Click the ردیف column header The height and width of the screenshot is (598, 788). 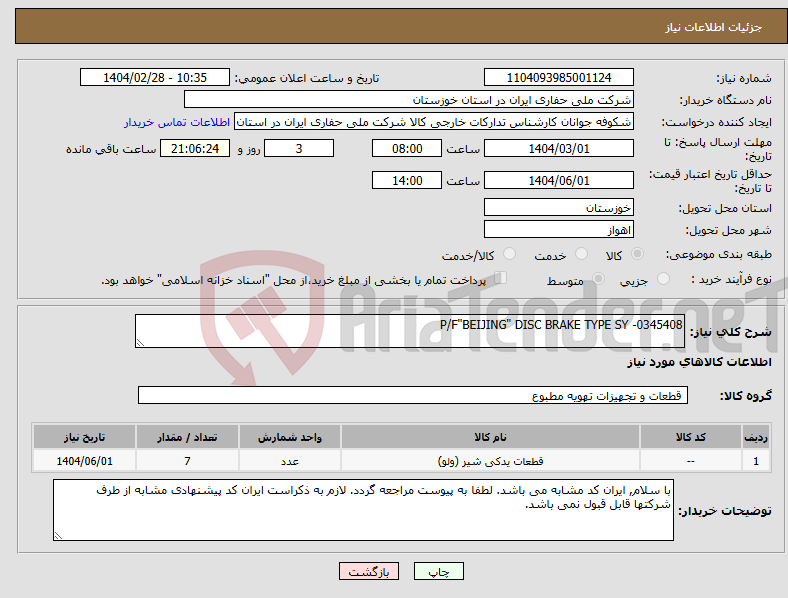pos(756,437)
